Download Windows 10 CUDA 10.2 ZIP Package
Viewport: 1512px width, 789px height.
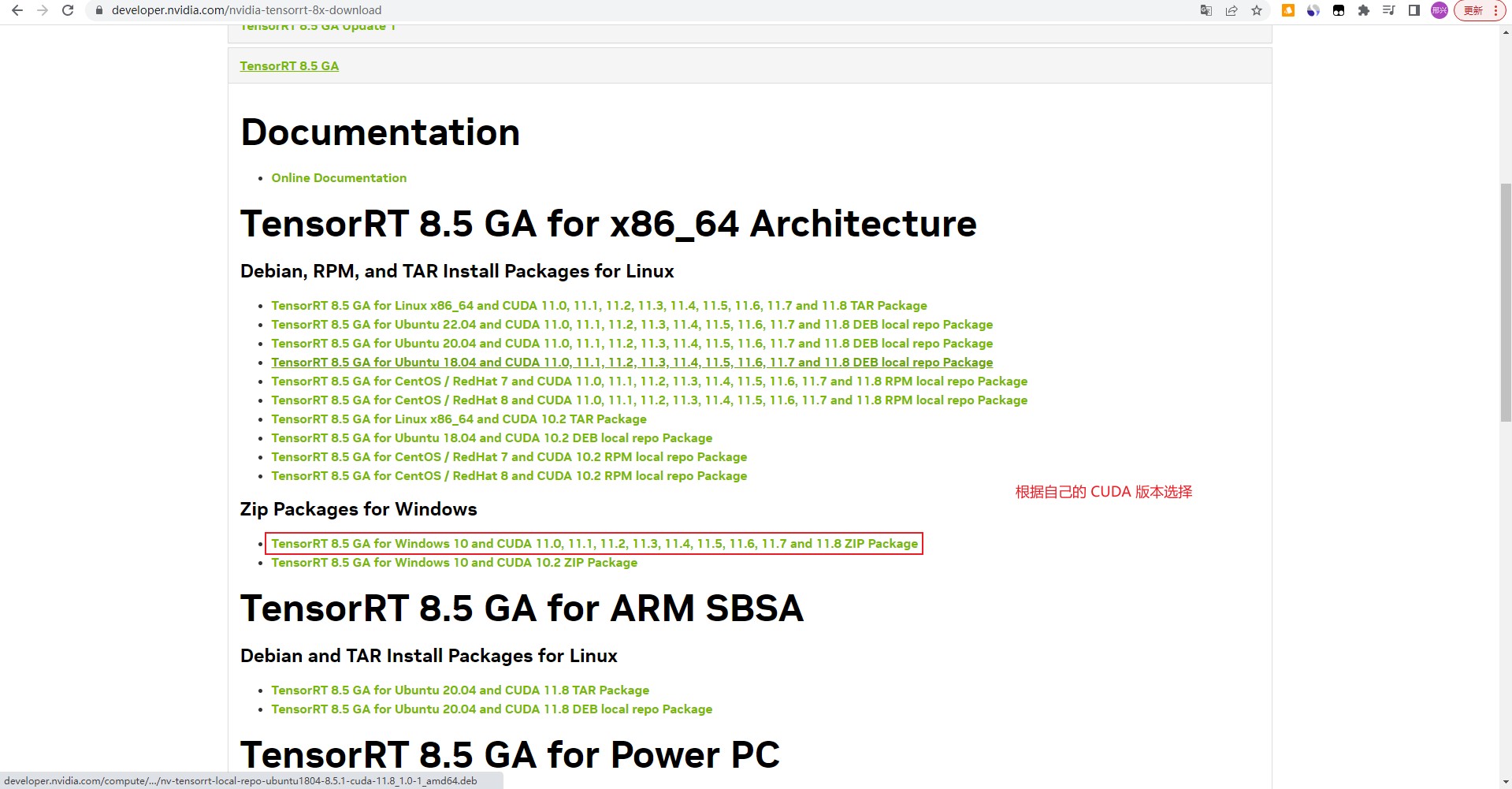(454, 563)
